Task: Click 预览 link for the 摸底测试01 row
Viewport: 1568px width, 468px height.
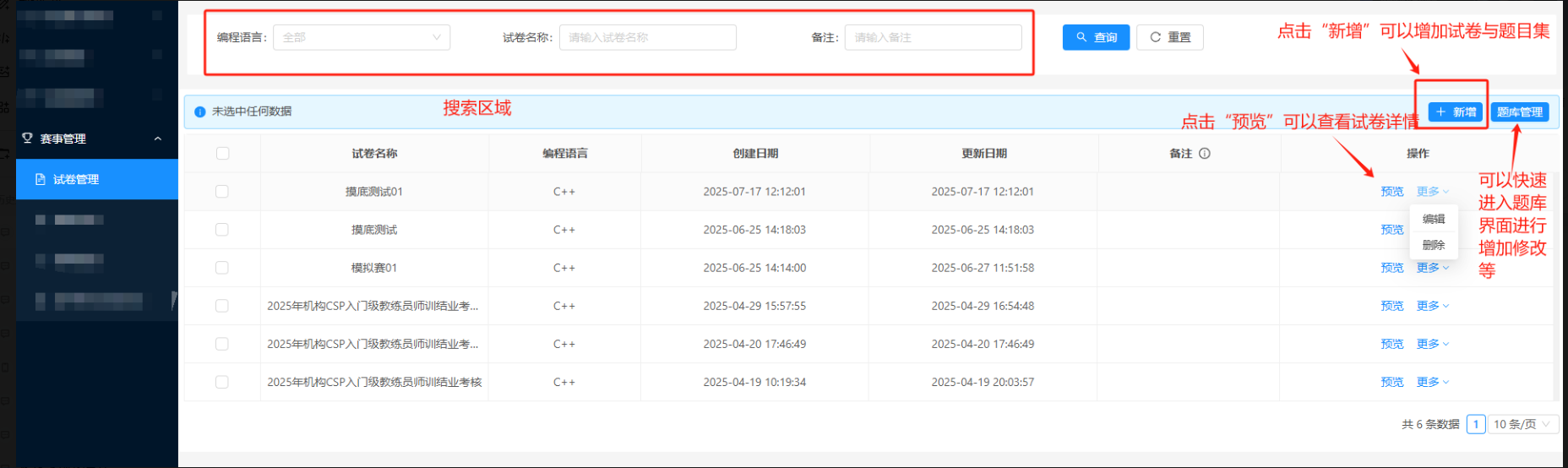Action: (x=1391, y=192)
